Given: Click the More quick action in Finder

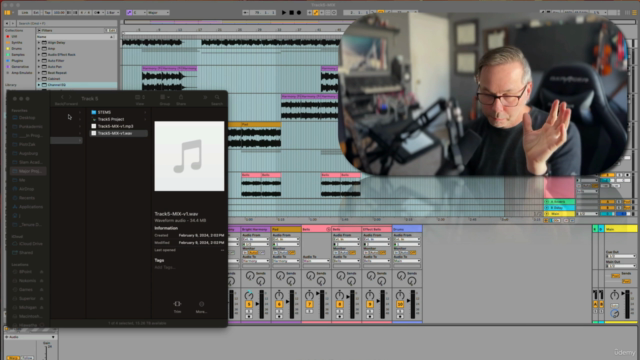Looking at the screenshot, I should tap(201, 307).
